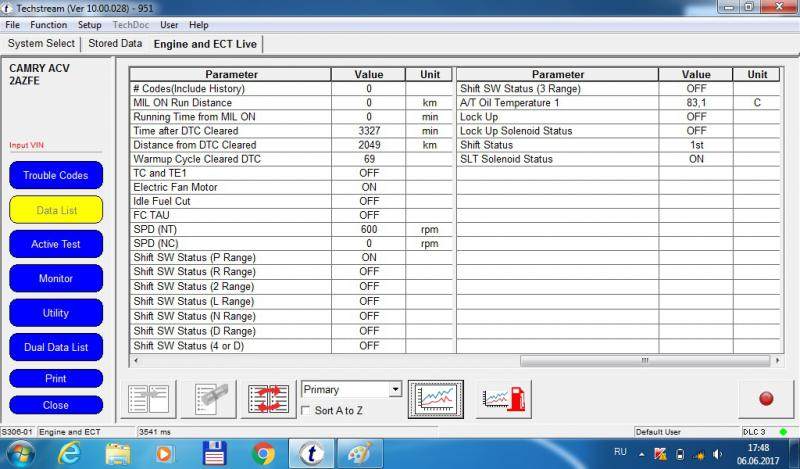Open the live graph view icon
800x469 pixels.
tap(435, 398)
